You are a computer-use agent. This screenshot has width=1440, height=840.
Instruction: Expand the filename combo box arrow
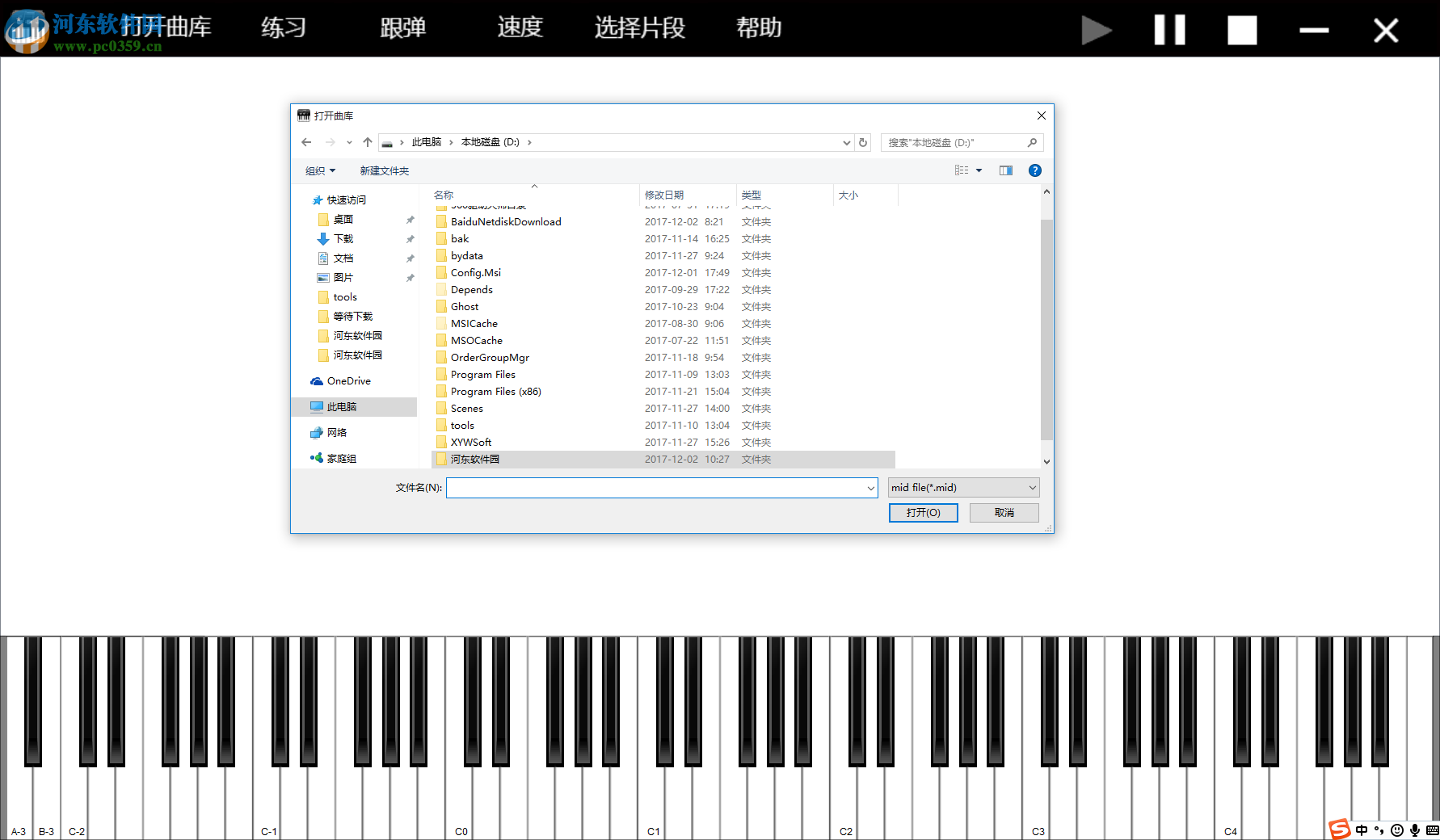870,488
